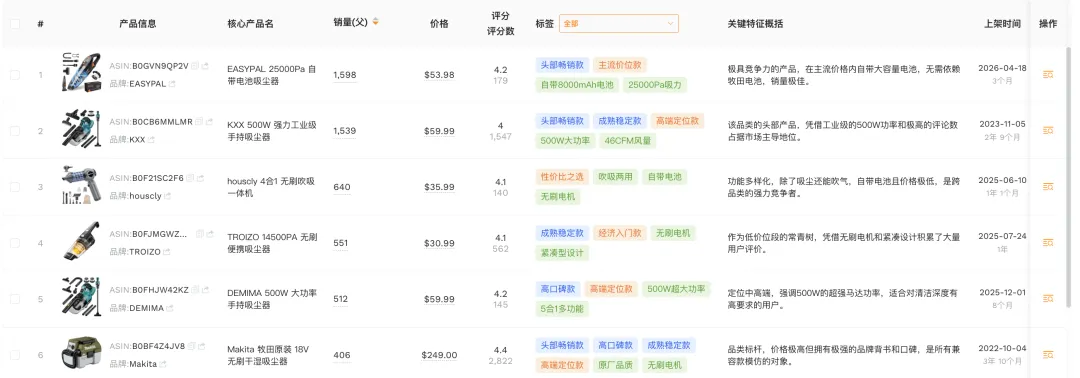This screenshot has height=378, width=1080.
Task: Sort by 销量(父) column arrow
Action: point(375,22)
